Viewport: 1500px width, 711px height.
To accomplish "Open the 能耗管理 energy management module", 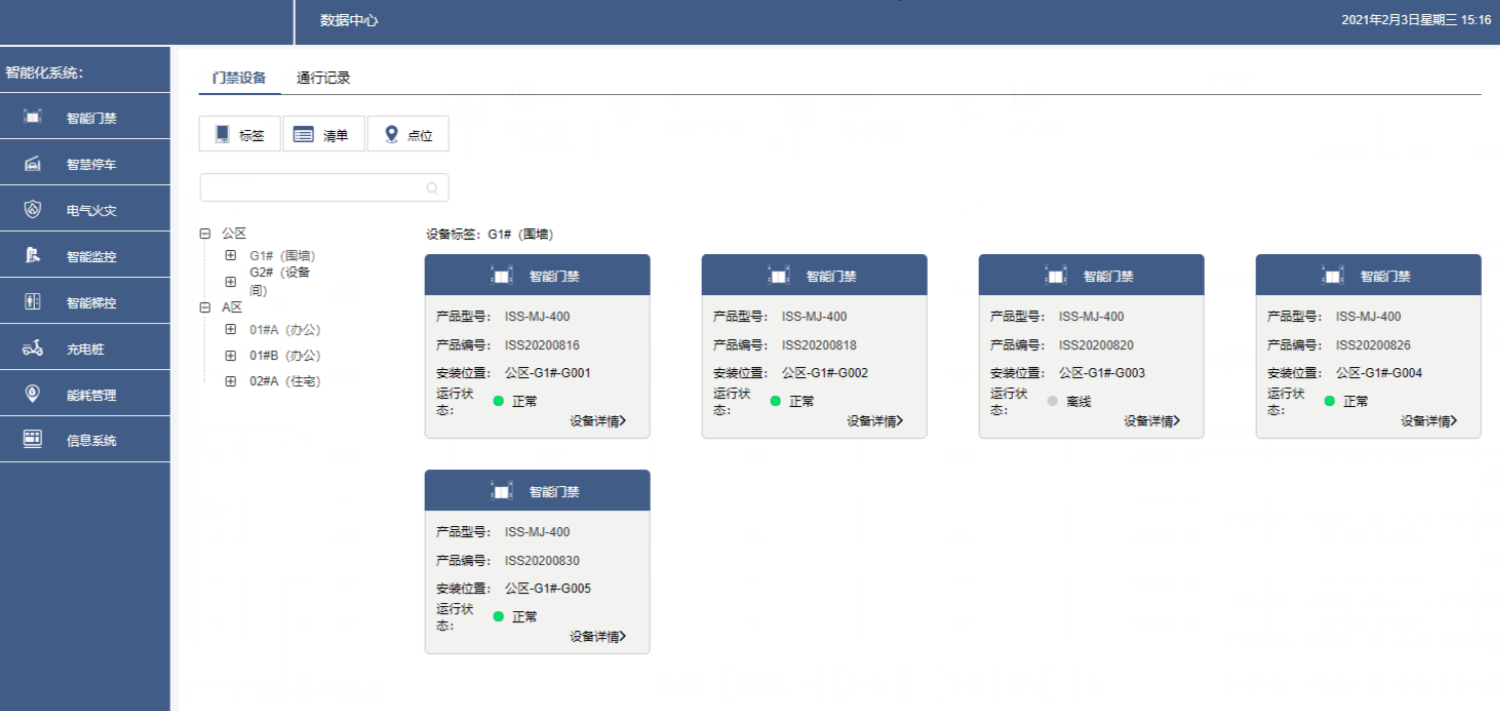I will pyautogui.click(x=85, y=393).
